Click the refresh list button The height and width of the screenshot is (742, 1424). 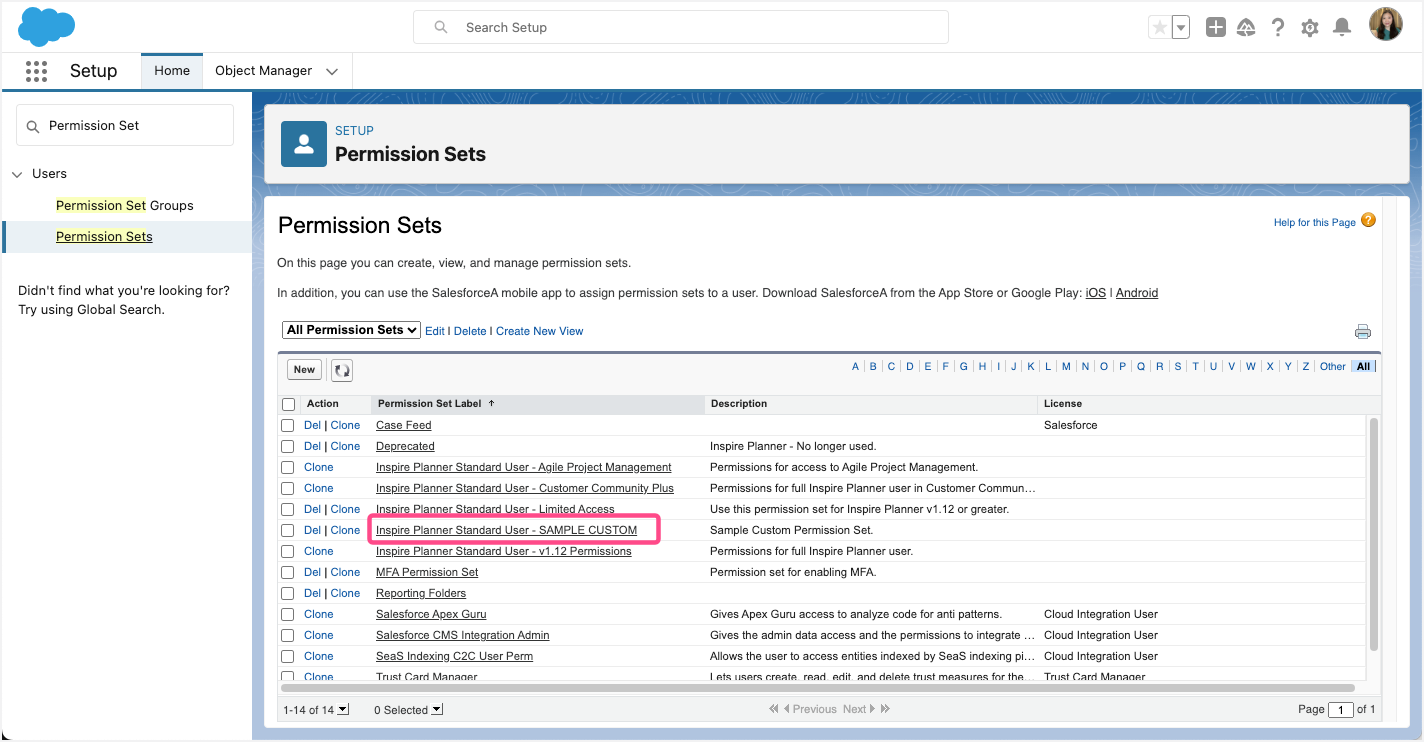(x=342, y=370)
